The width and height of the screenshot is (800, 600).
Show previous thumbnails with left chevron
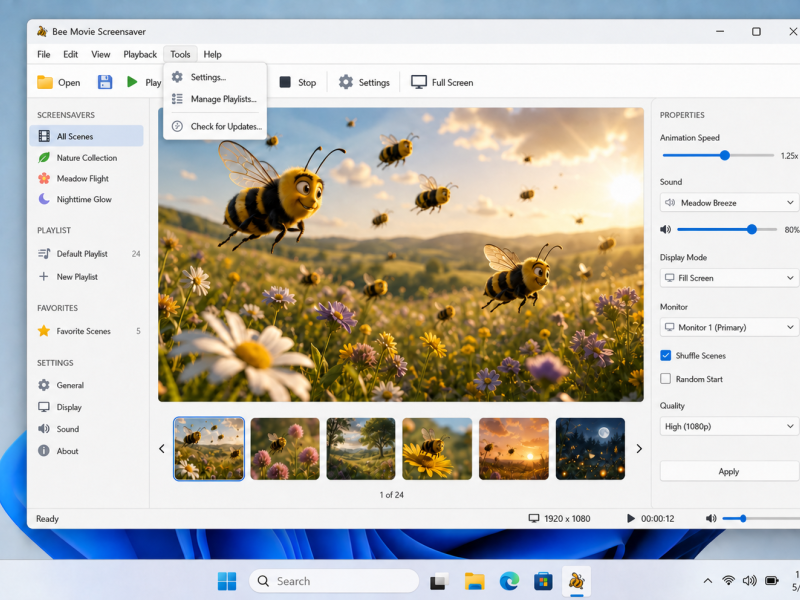162,449
